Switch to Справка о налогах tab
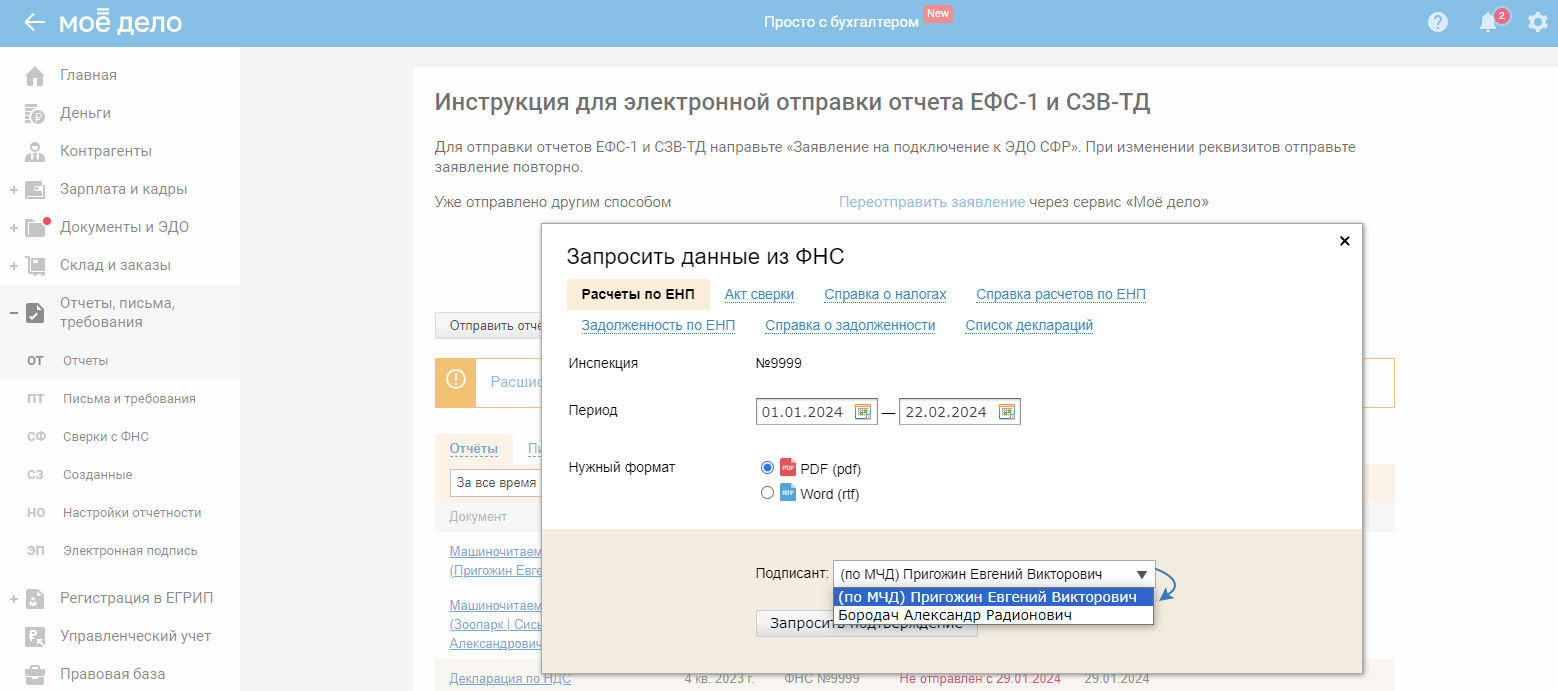1558x691 pixels. (x=885, y=294)
